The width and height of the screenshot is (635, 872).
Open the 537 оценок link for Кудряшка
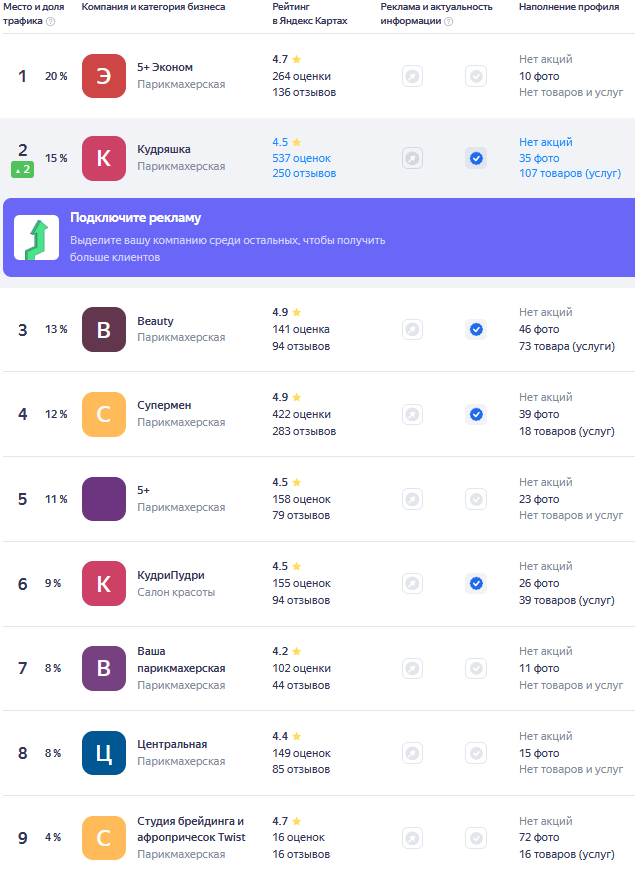click(301, 158)
